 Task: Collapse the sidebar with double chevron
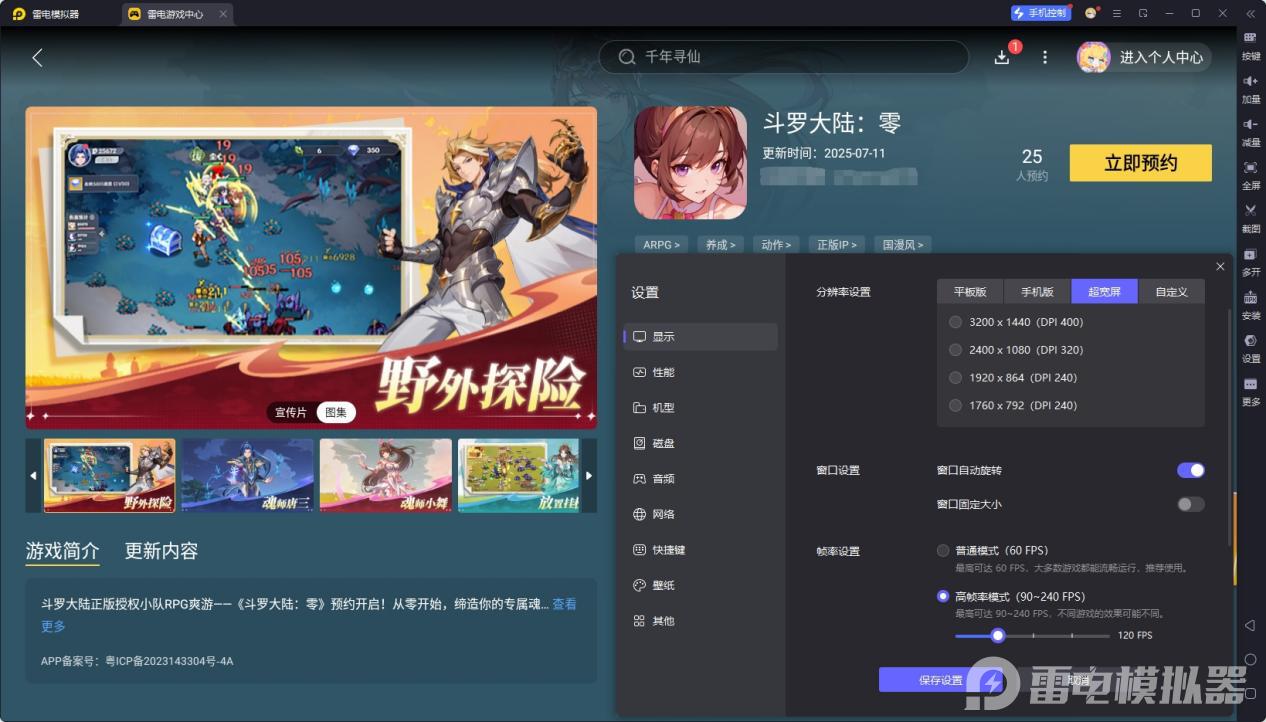point(1250,13)
